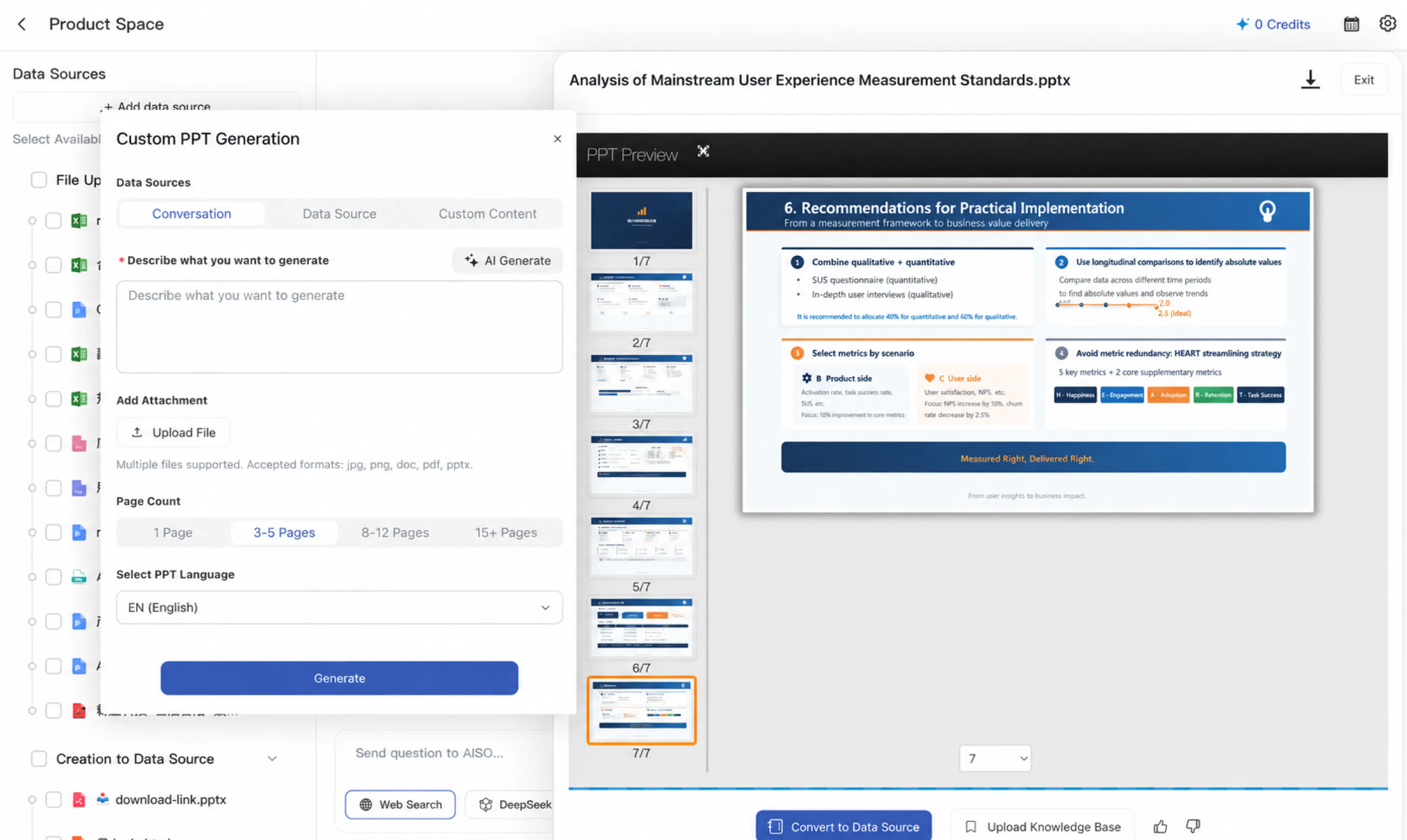This screenshot has height=840, width=1407.
Task: Check the box beside the pink file
Action: [53, 443]
